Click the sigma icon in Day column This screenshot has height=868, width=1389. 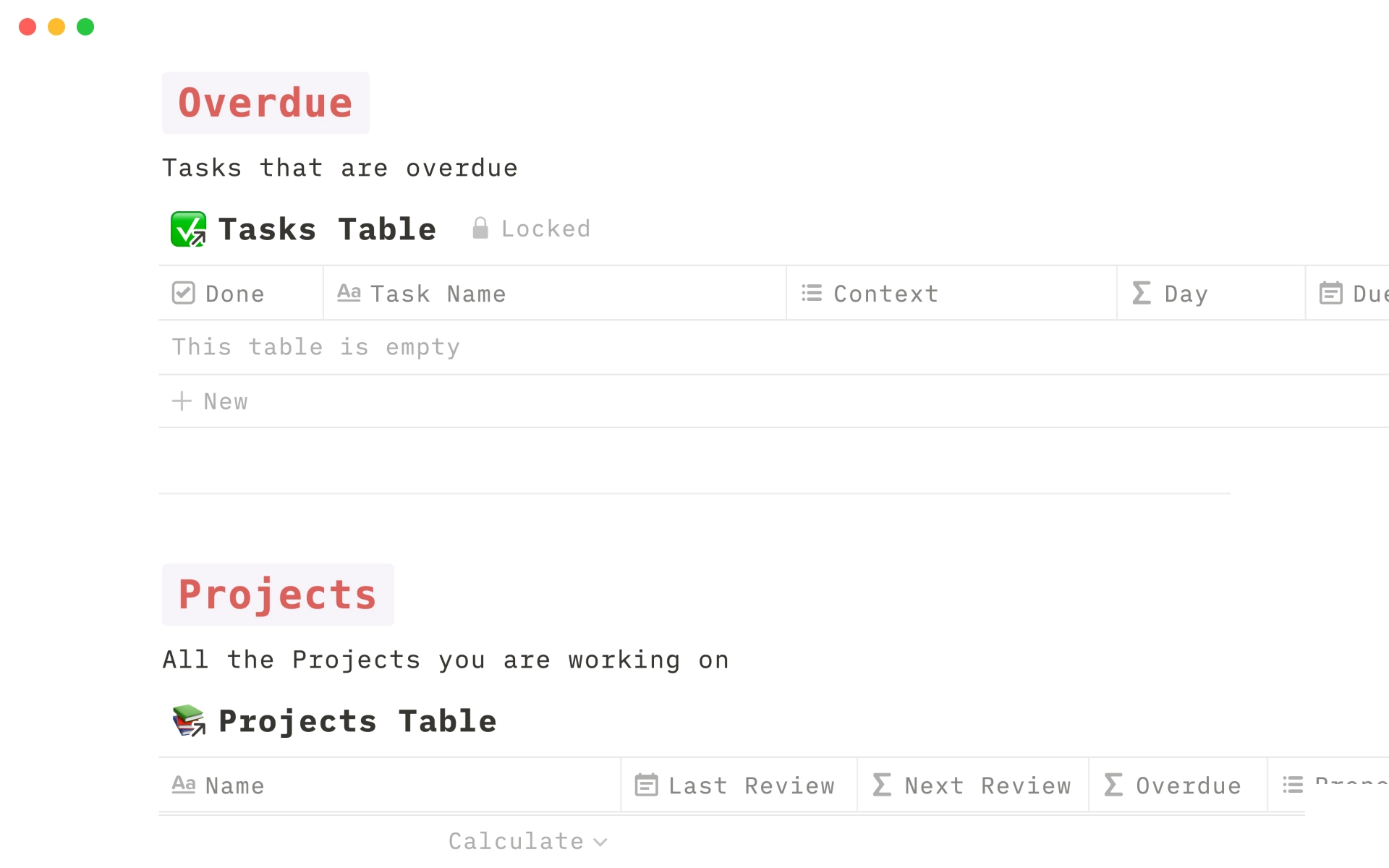[1142, 293]
